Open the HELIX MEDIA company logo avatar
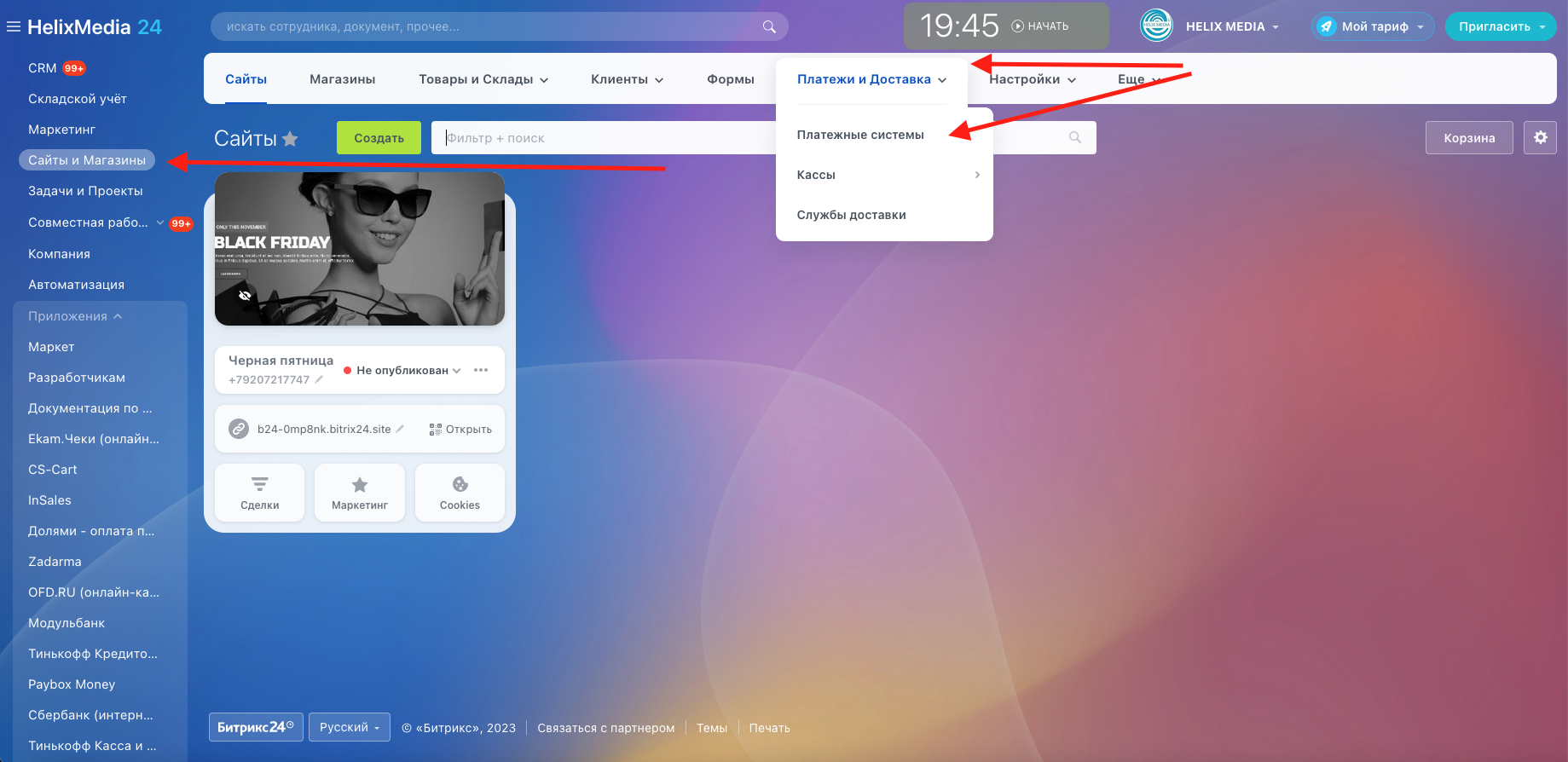This screenshot has height=762, width=1568. pos(1156,26)
